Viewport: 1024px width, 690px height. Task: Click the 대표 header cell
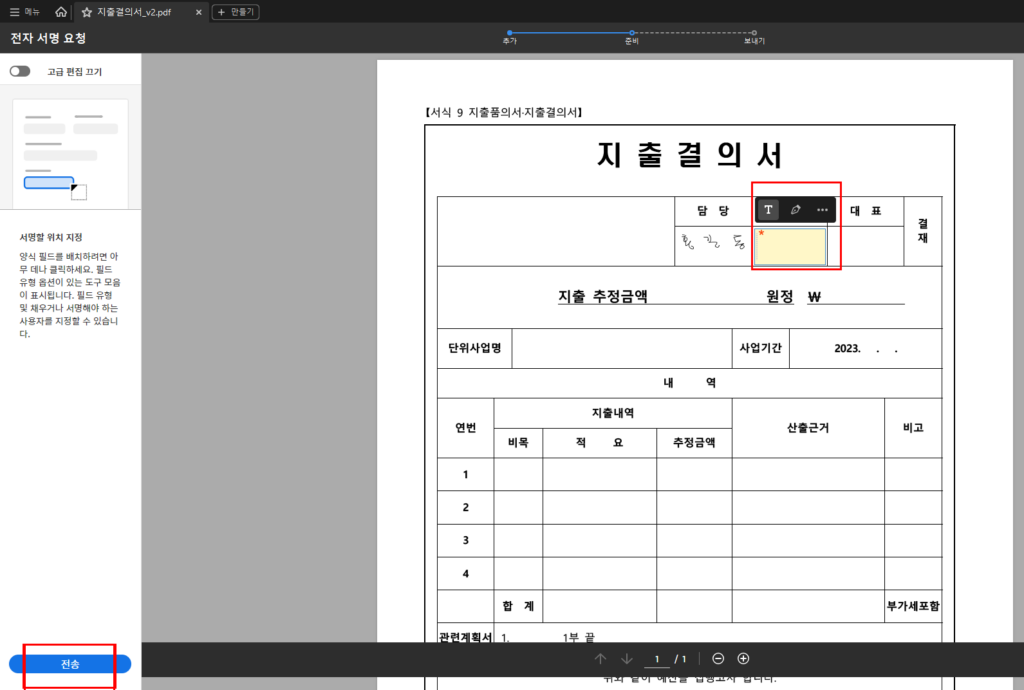pyautogui.click(x=865, y=211)
